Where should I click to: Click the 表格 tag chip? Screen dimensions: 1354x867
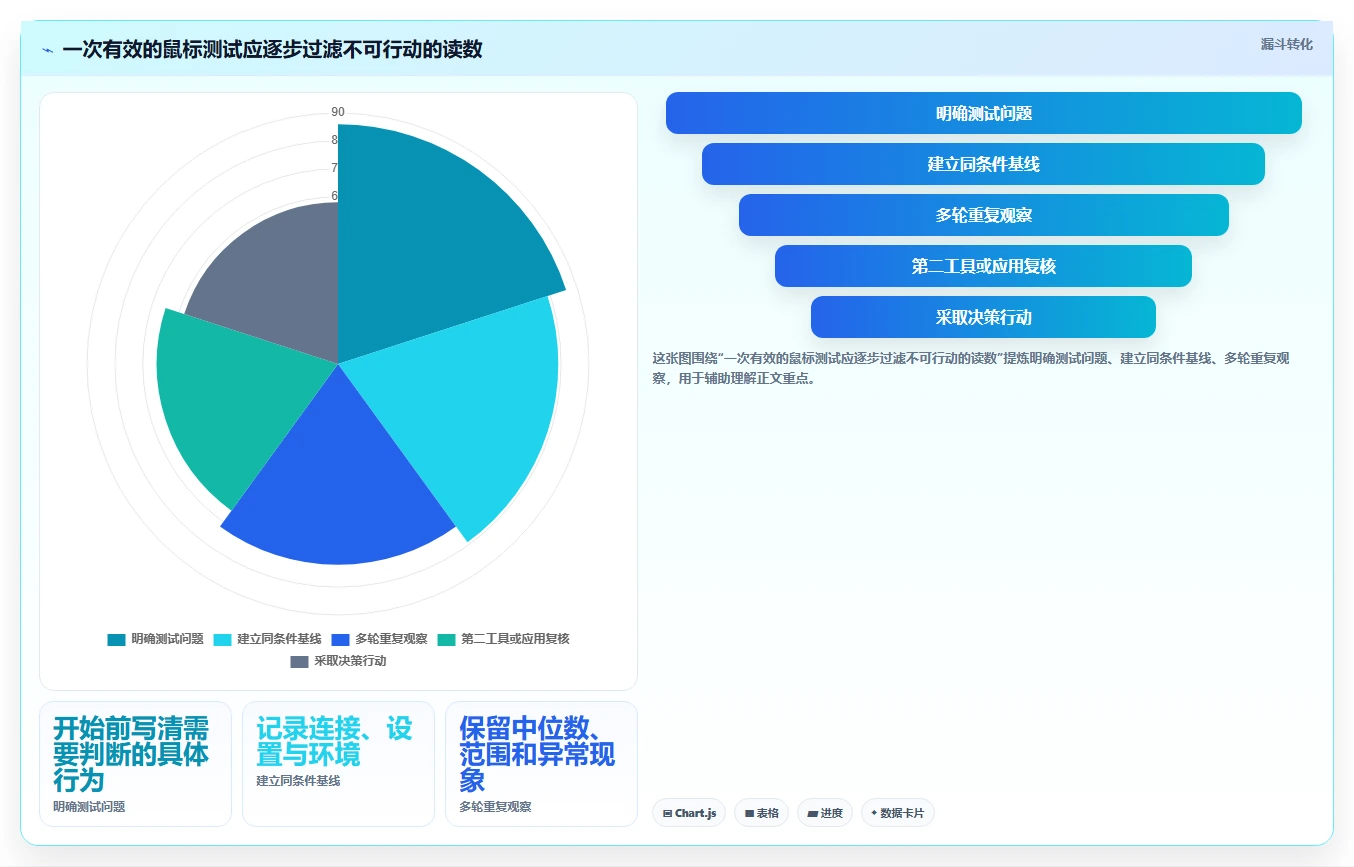(762, 813)
